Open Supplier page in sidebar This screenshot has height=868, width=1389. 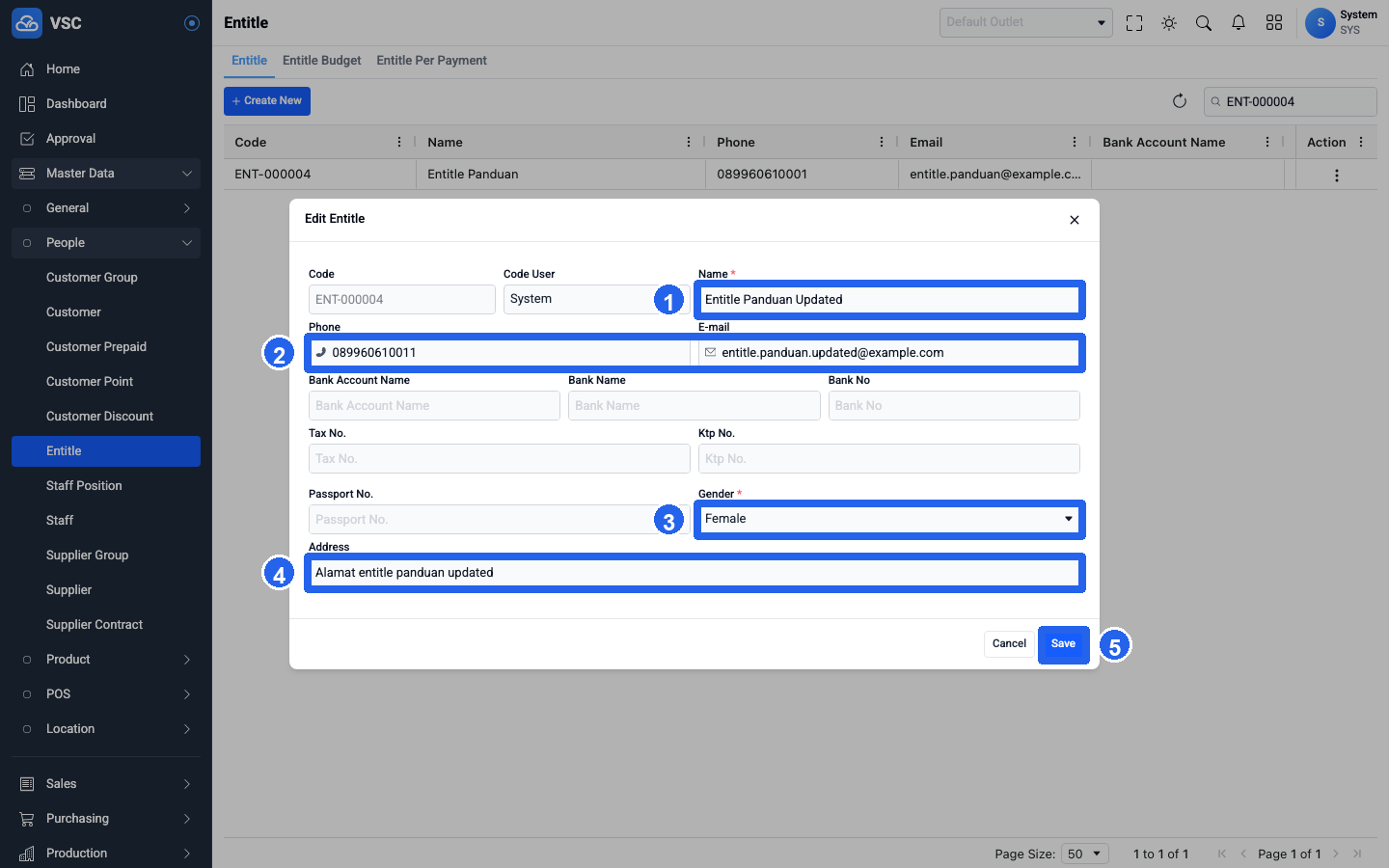click(106, 590)
